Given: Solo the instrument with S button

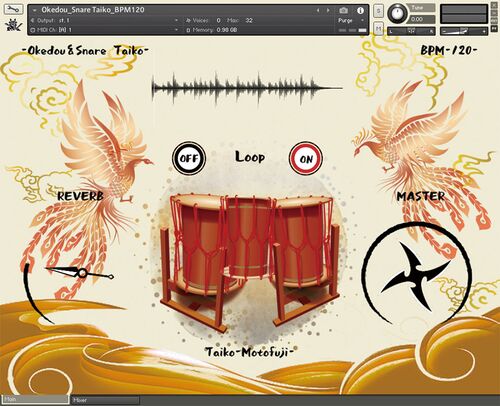Looking at the screenshot, I should [378, 11].
